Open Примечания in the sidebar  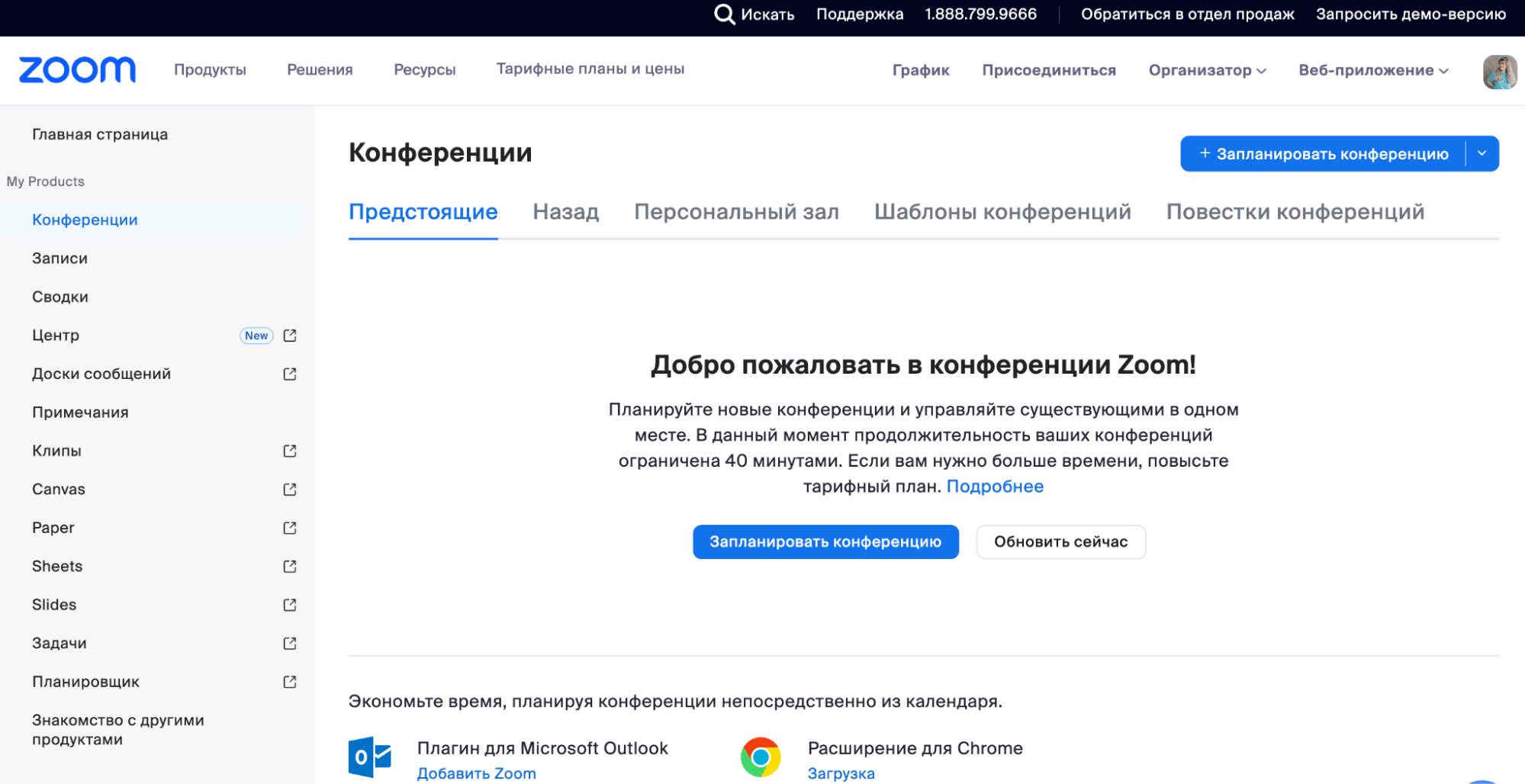pyautogui.click(x=80, y=413)
